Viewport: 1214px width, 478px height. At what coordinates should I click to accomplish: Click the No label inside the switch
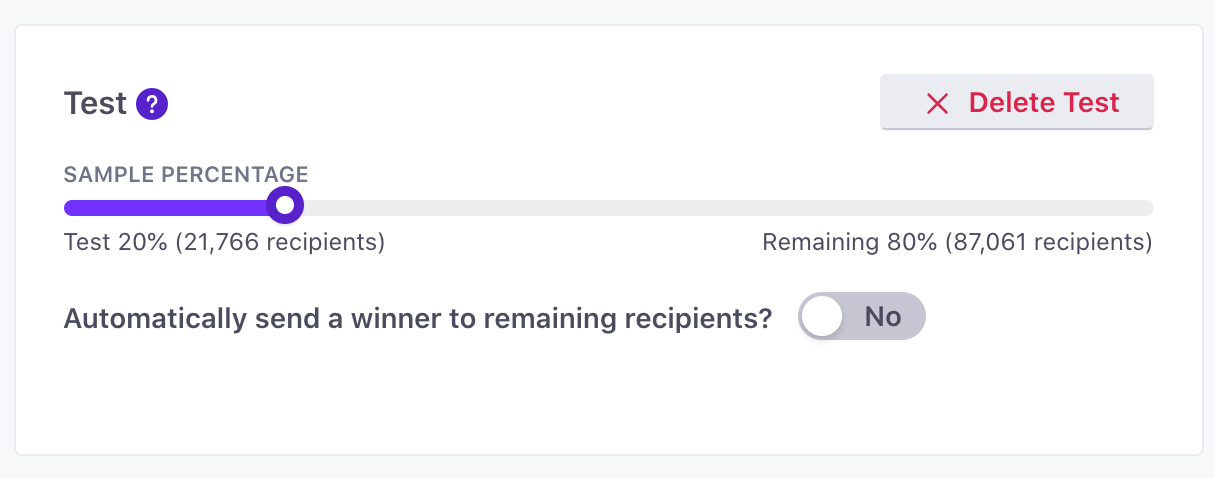click(883, 317)
